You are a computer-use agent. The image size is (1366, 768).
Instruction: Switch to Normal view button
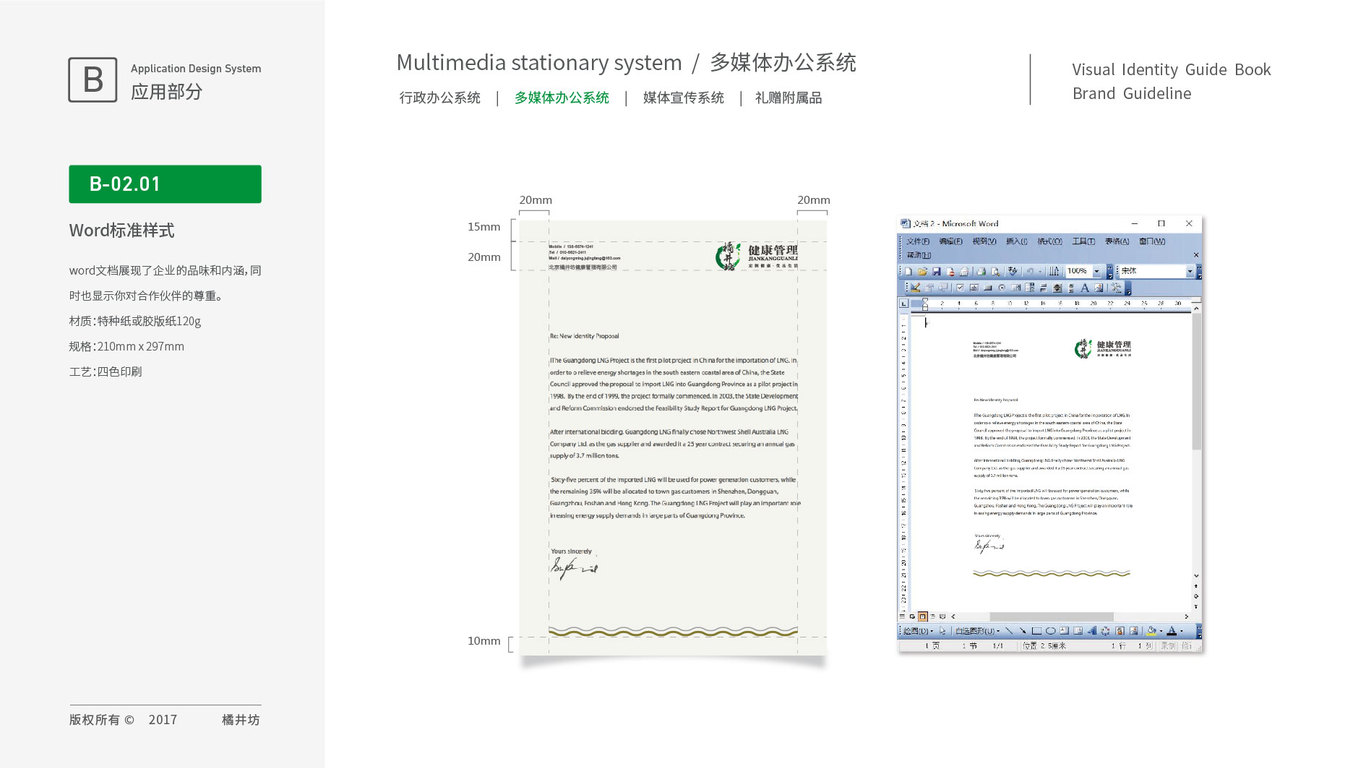(x=902, y=617)
